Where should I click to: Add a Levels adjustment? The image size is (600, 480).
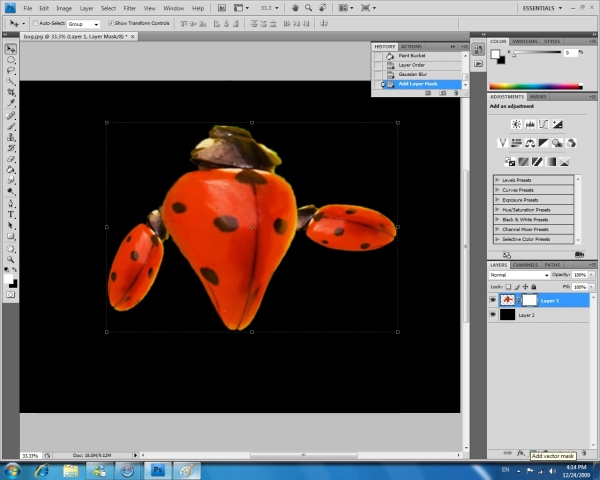click(530, 124)
